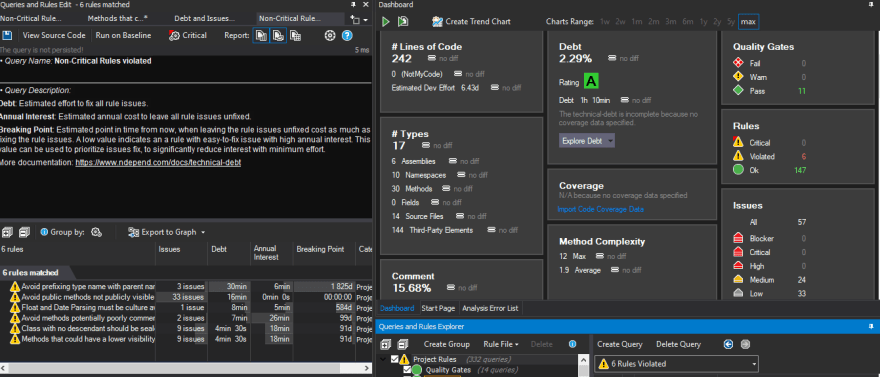Image resolution: width=880 pixels, height=377 pixels.
Task: Click the Group by info icon
Action: coord(44,232)
